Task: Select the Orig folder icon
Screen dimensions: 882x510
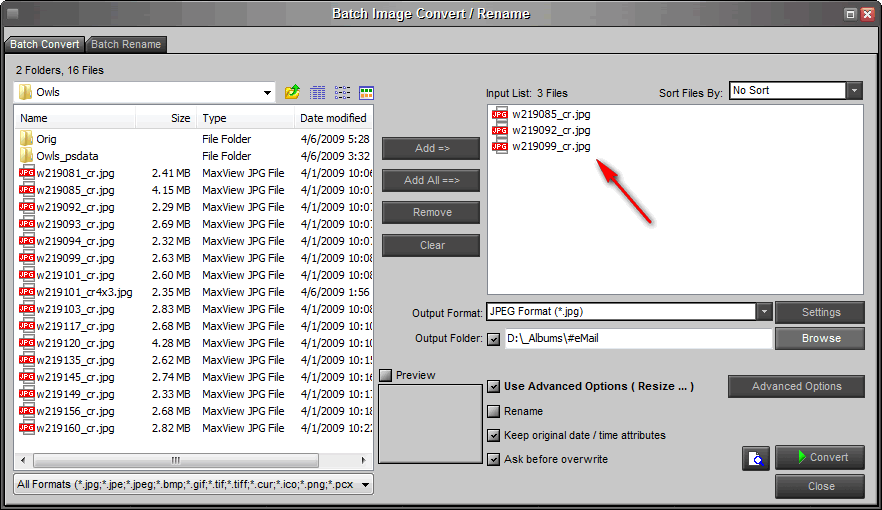Action: 26,138
